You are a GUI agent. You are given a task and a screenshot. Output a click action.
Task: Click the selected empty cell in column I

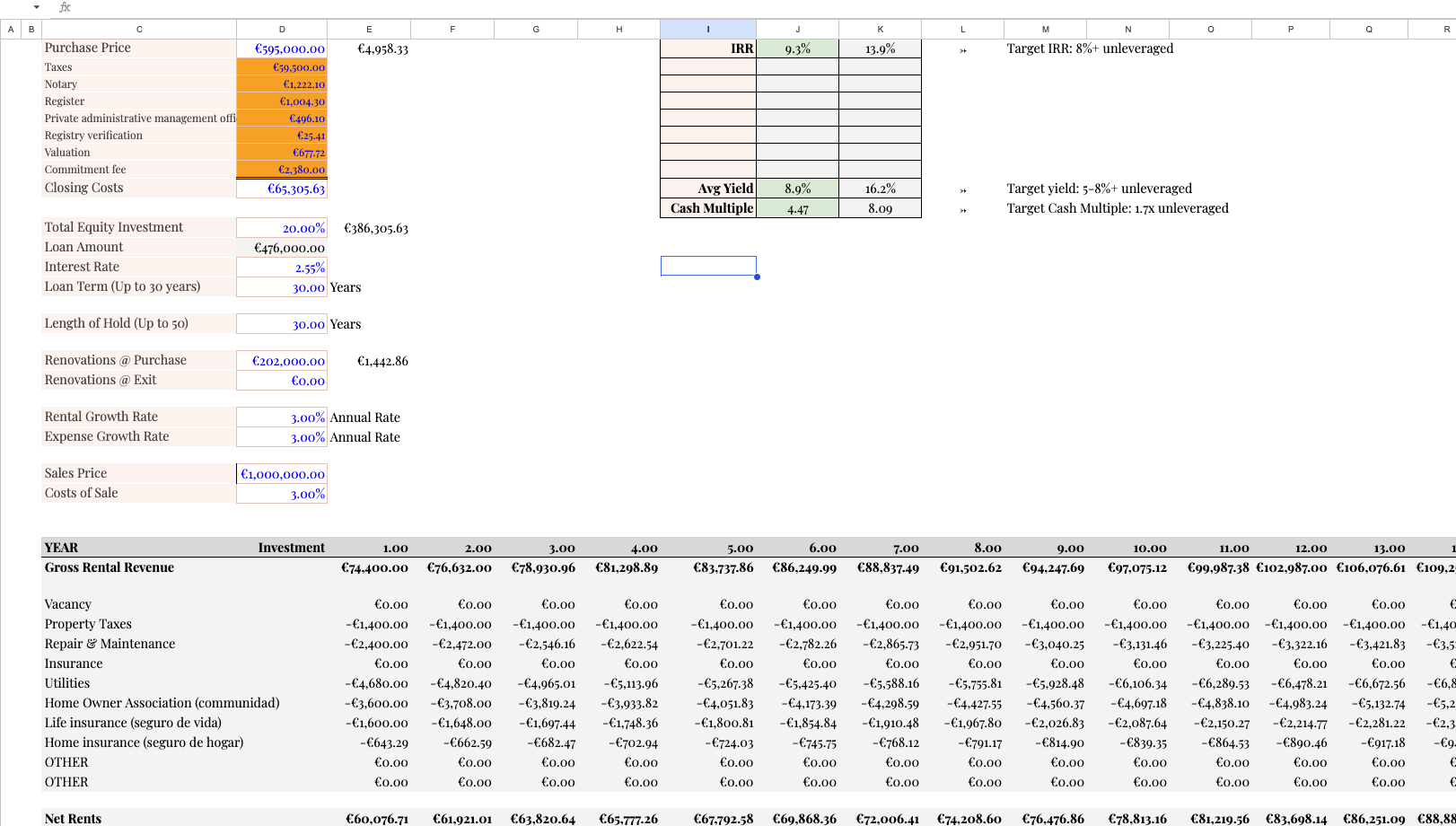click(x=708, y=267)
